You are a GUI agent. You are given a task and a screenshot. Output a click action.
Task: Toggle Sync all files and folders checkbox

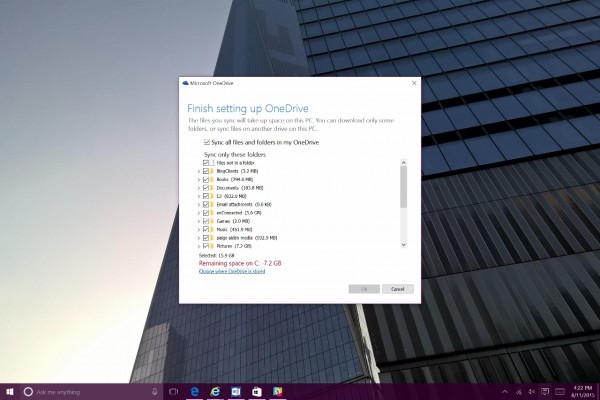click(x=207, y=142)
